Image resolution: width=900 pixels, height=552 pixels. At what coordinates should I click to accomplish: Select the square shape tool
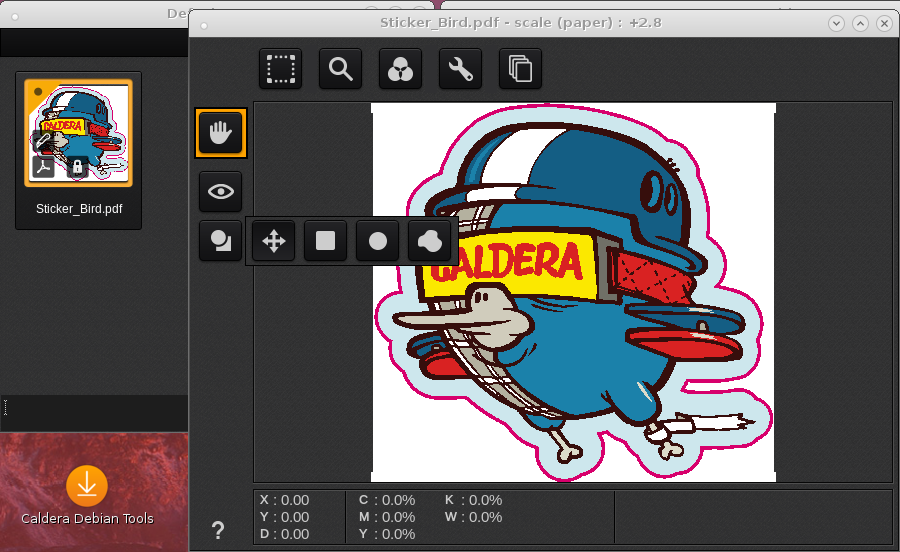[325, 240]
